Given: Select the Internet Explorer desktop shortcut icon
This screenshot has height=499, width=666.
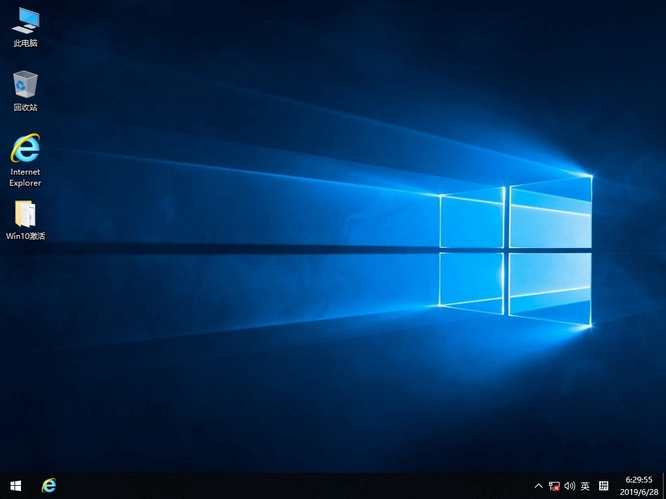Looking at the screenshot, I should 25,149.
